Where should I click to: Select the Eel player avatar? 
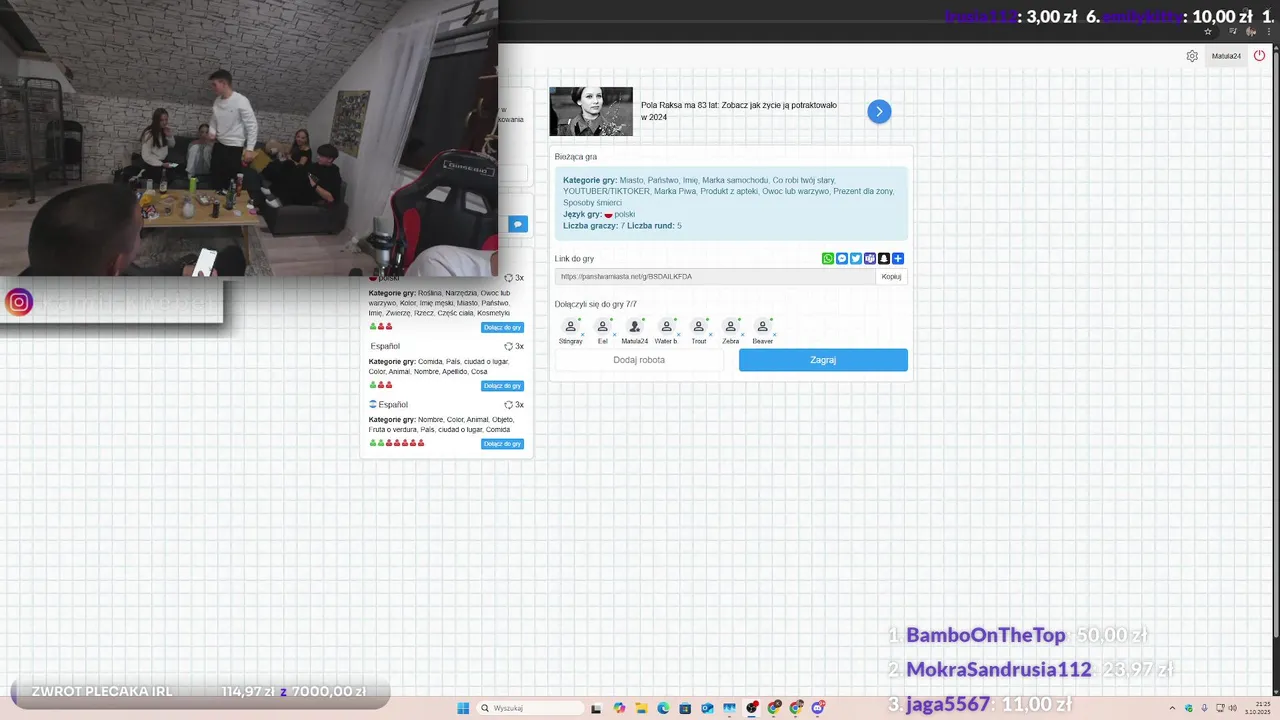[x=602, y=326]
